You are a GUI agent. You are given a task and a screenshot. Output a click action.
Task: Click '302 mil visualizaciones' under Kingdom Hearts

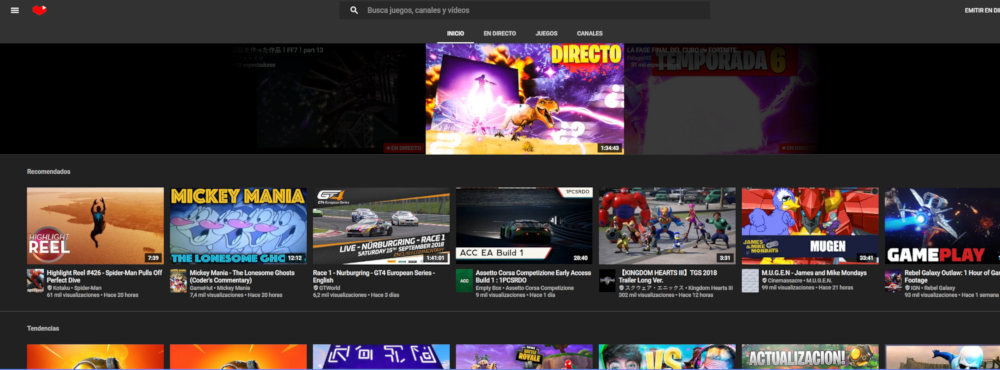click(x=647, y=295)
